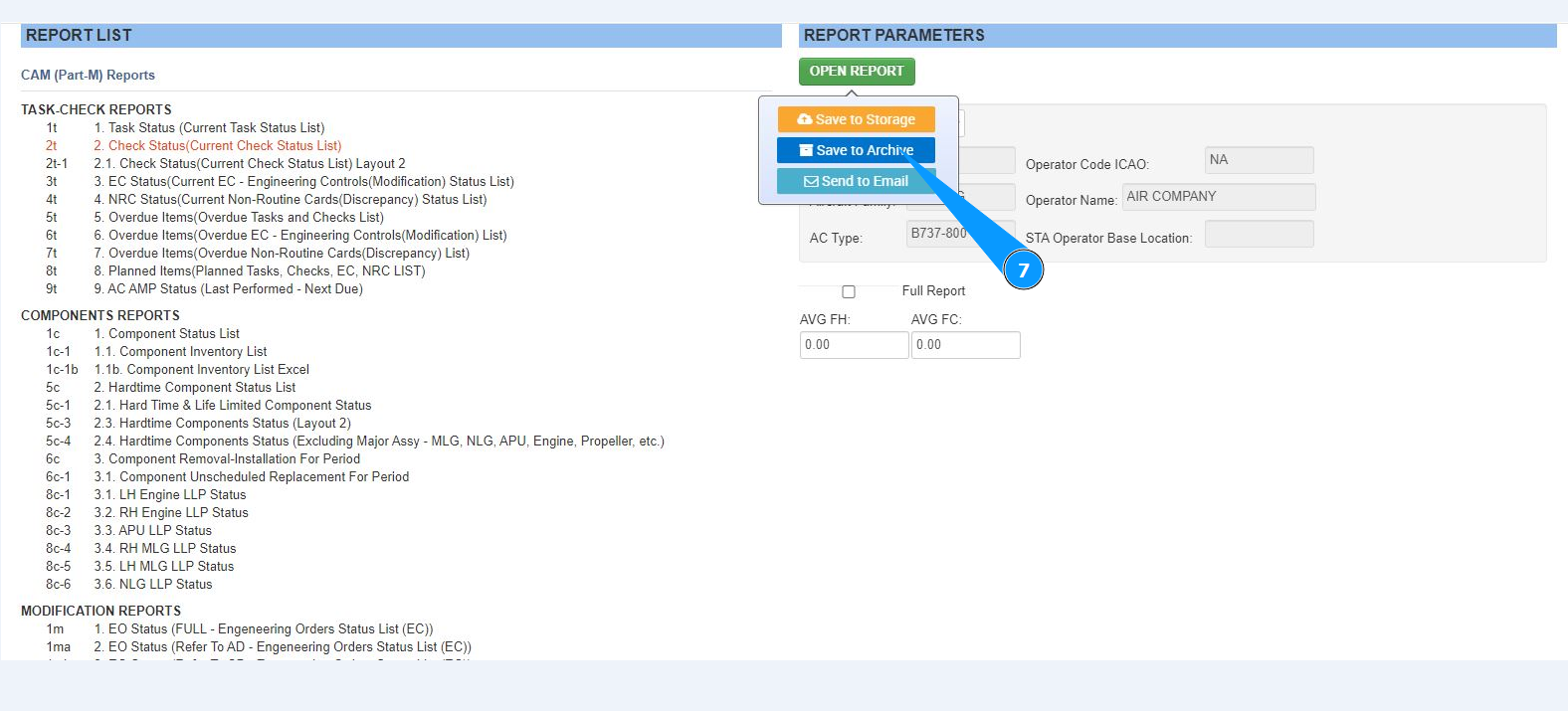This screenshot has width=1568, height=711.
Task: Open report 8. Planned Items list
Action: point(260,270)
